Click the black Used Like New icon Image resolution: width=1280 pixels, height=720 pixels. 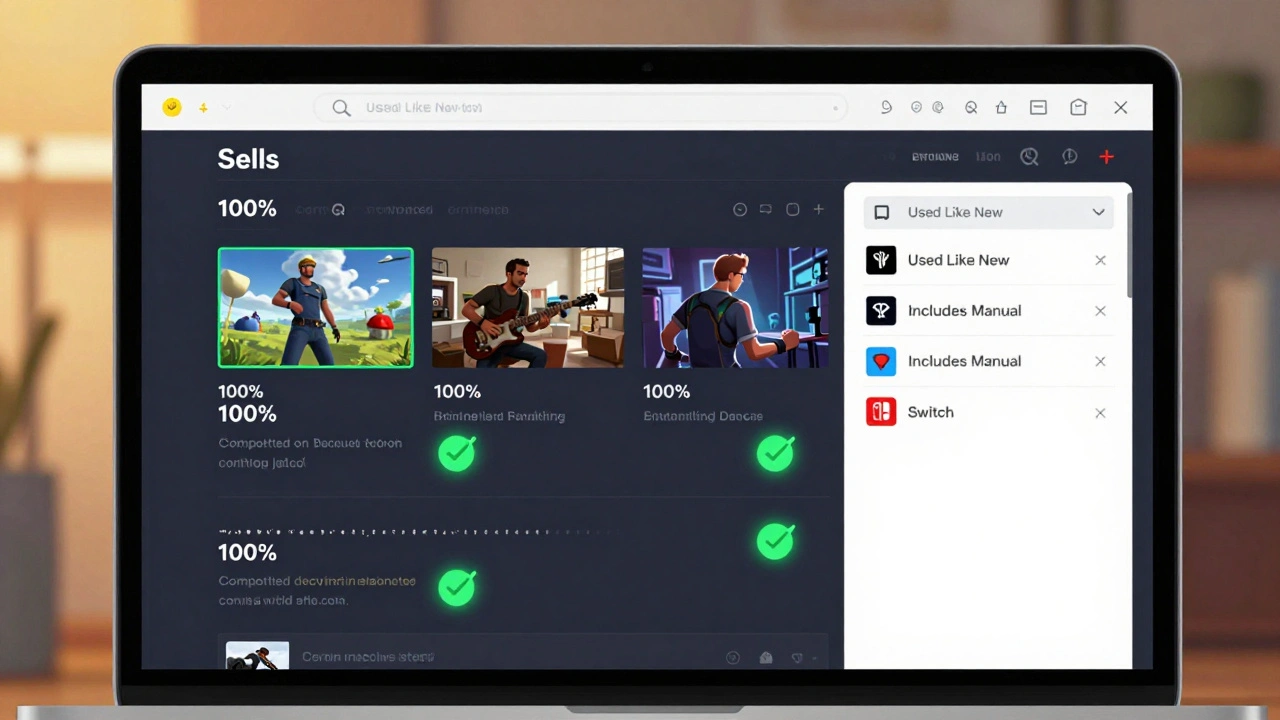click(881, 260)
